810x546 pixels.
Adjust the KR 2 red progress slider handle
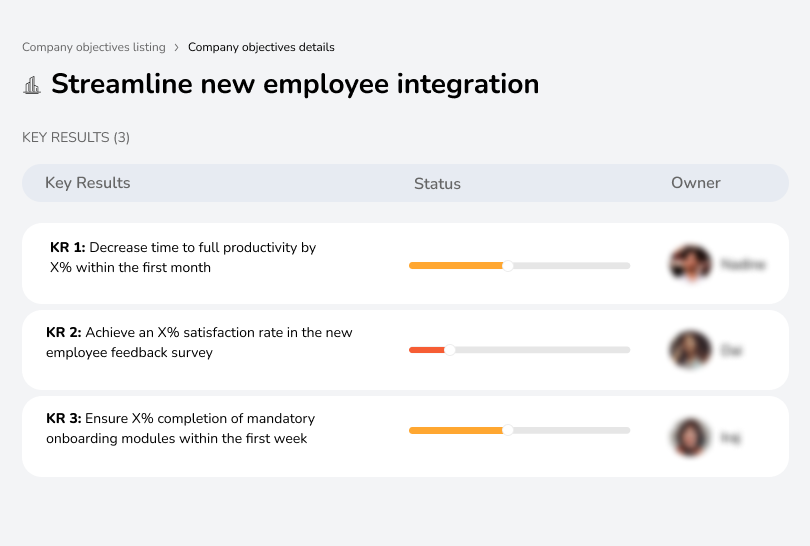click(450, 350)
